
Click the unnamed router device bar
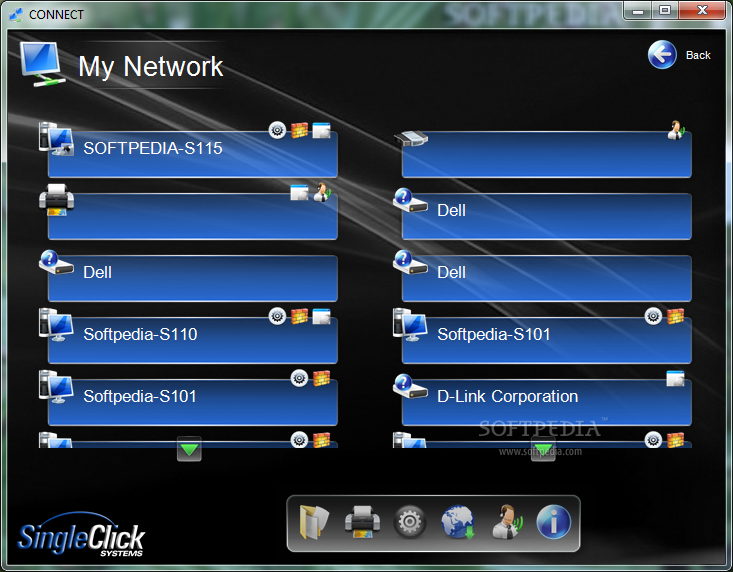coord(546,154)
